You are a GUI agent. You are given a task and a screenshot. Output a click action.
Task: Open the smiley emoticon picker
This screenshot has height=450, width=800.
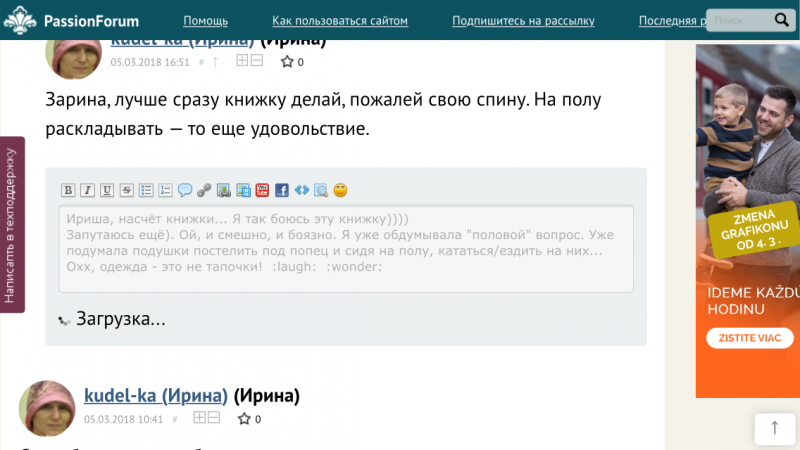click(340, 190)
